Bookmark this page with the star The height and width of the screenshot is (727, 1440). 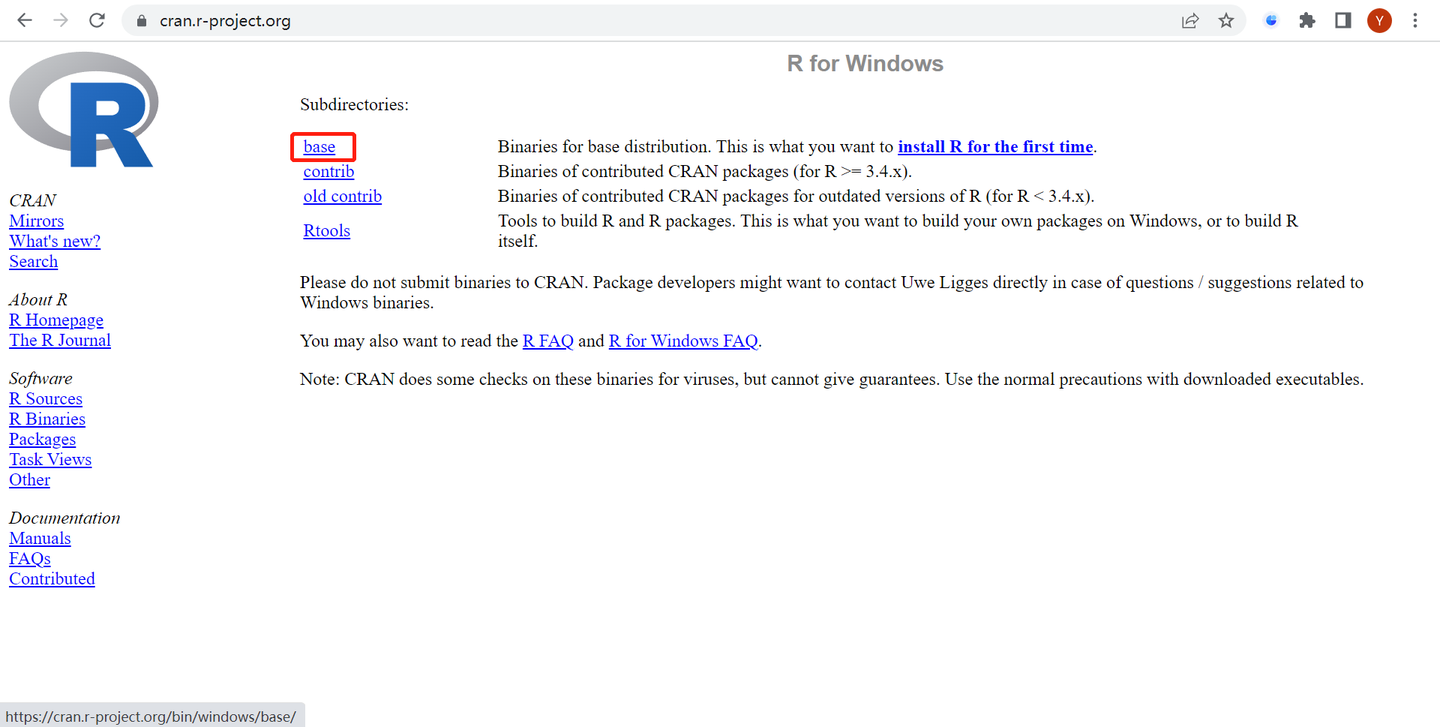tap(1226, 21)
